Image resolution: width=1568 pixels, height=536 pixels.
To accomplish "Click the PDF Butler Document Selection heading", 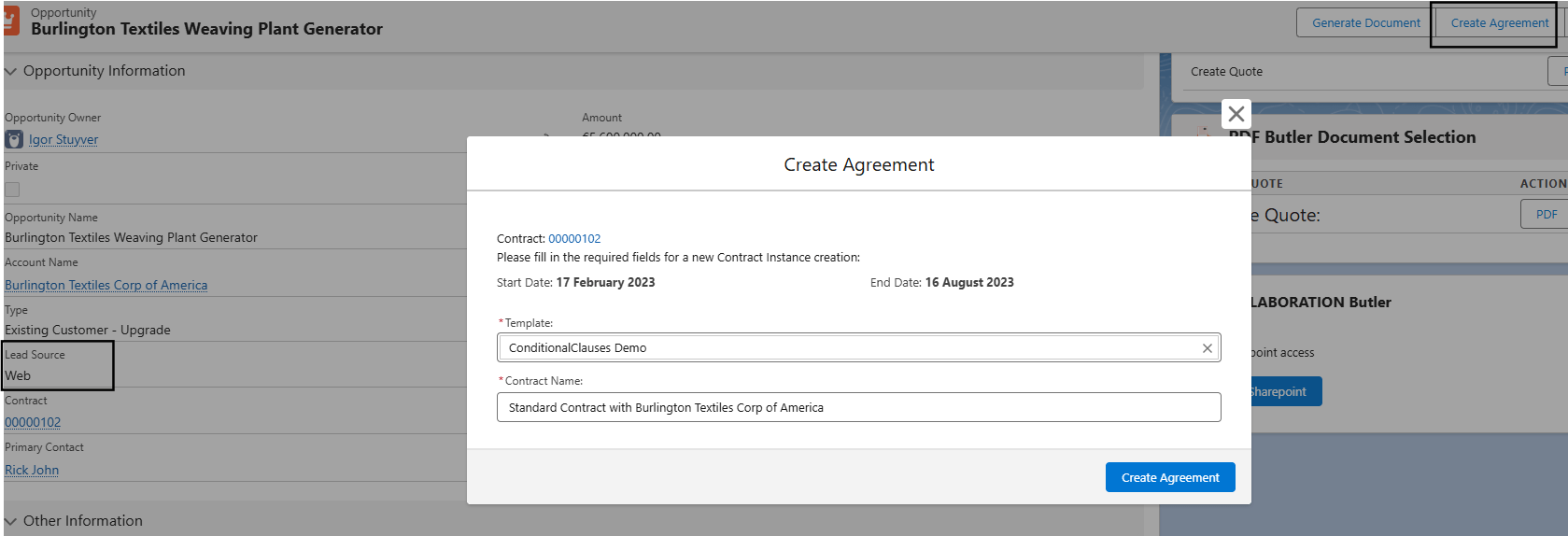I will click(1352, 137).
